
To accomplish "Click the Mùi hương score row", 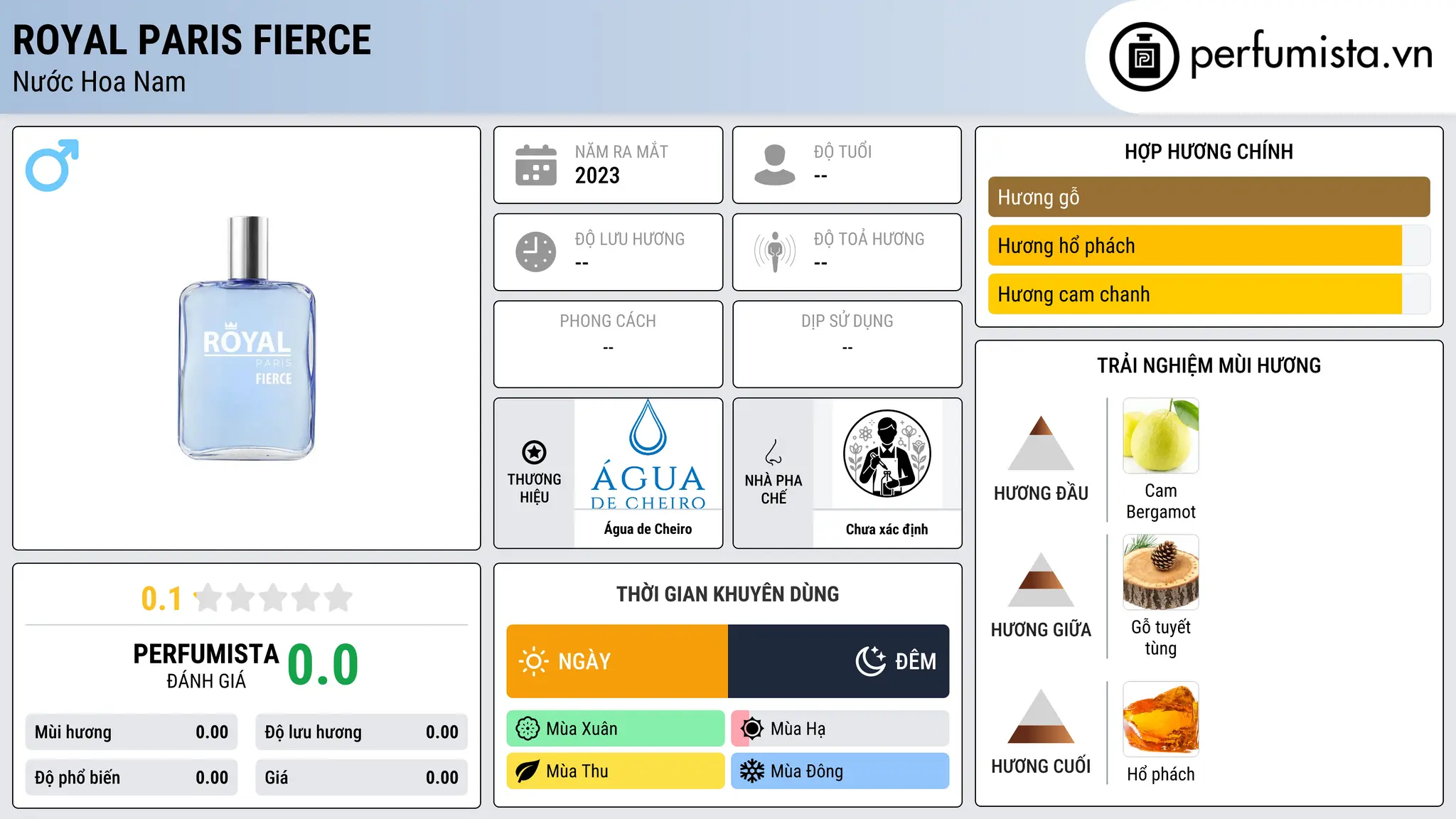I will 132,732.
